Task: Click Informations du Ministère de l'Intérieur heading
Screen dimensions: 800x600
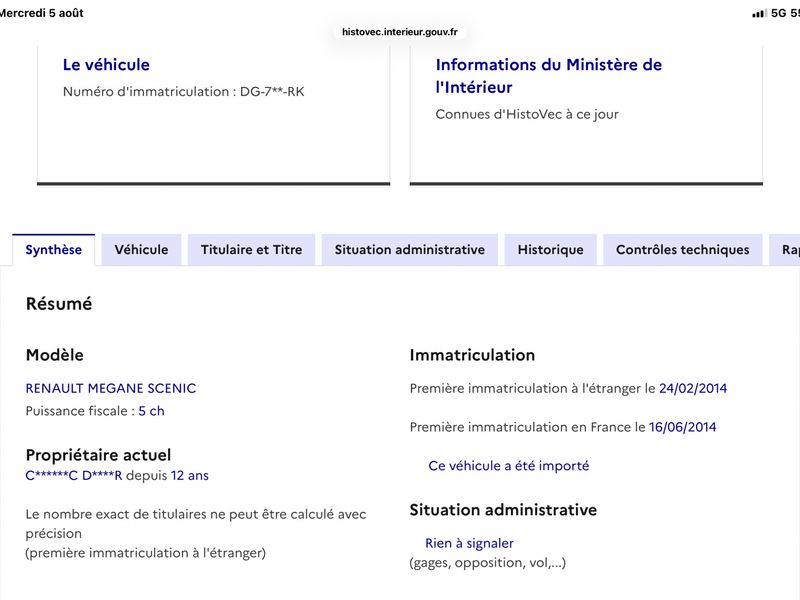Action: click(x=548, y=76)
